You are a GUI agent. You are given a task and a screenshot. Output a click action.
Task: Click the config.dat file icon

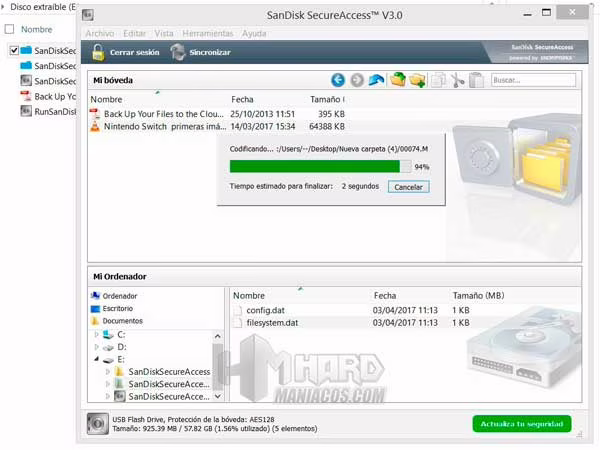238,310
